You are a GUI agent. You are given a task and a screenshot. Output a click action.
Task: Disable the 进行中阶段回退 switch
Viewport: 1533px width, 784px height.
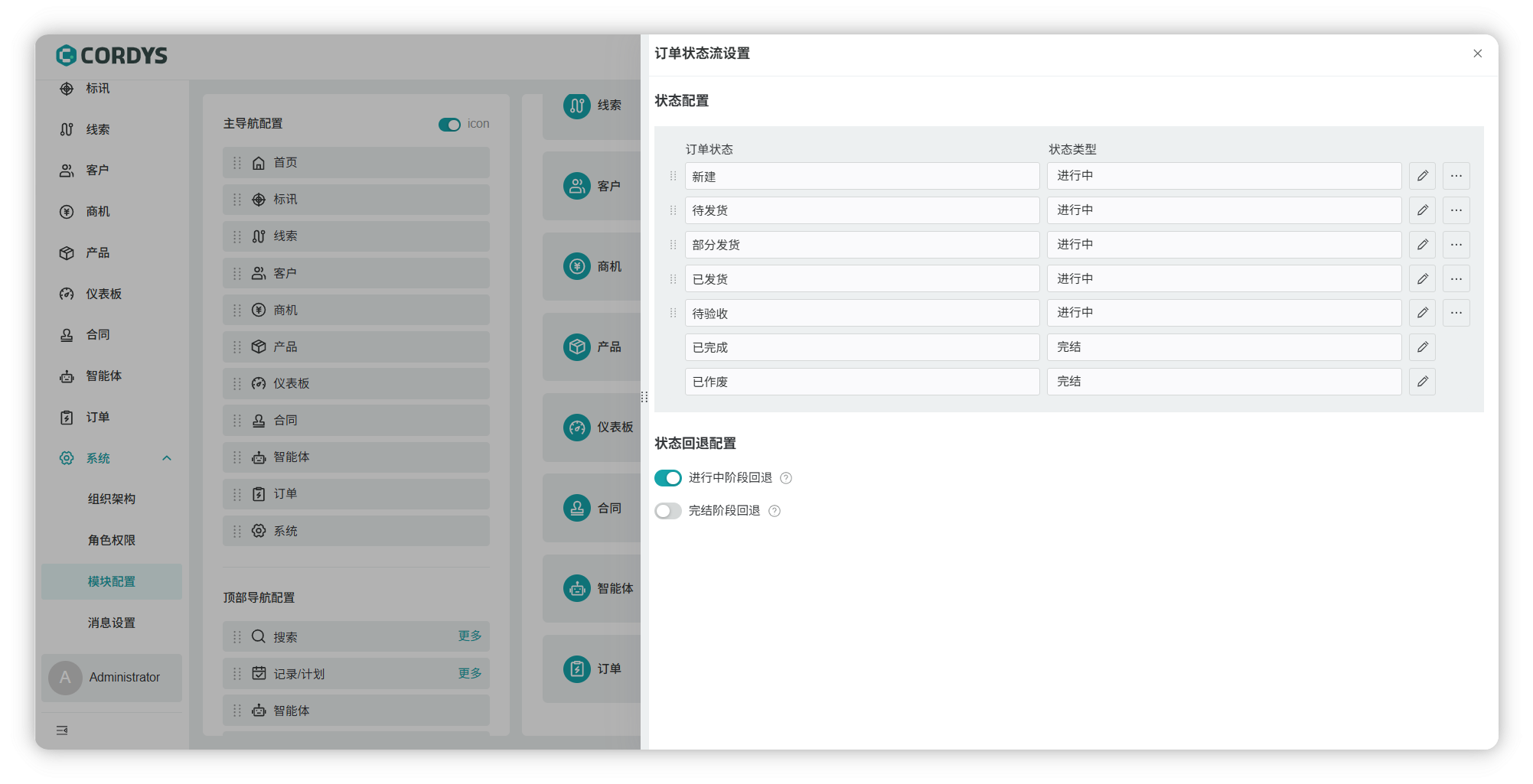point(667,478)
